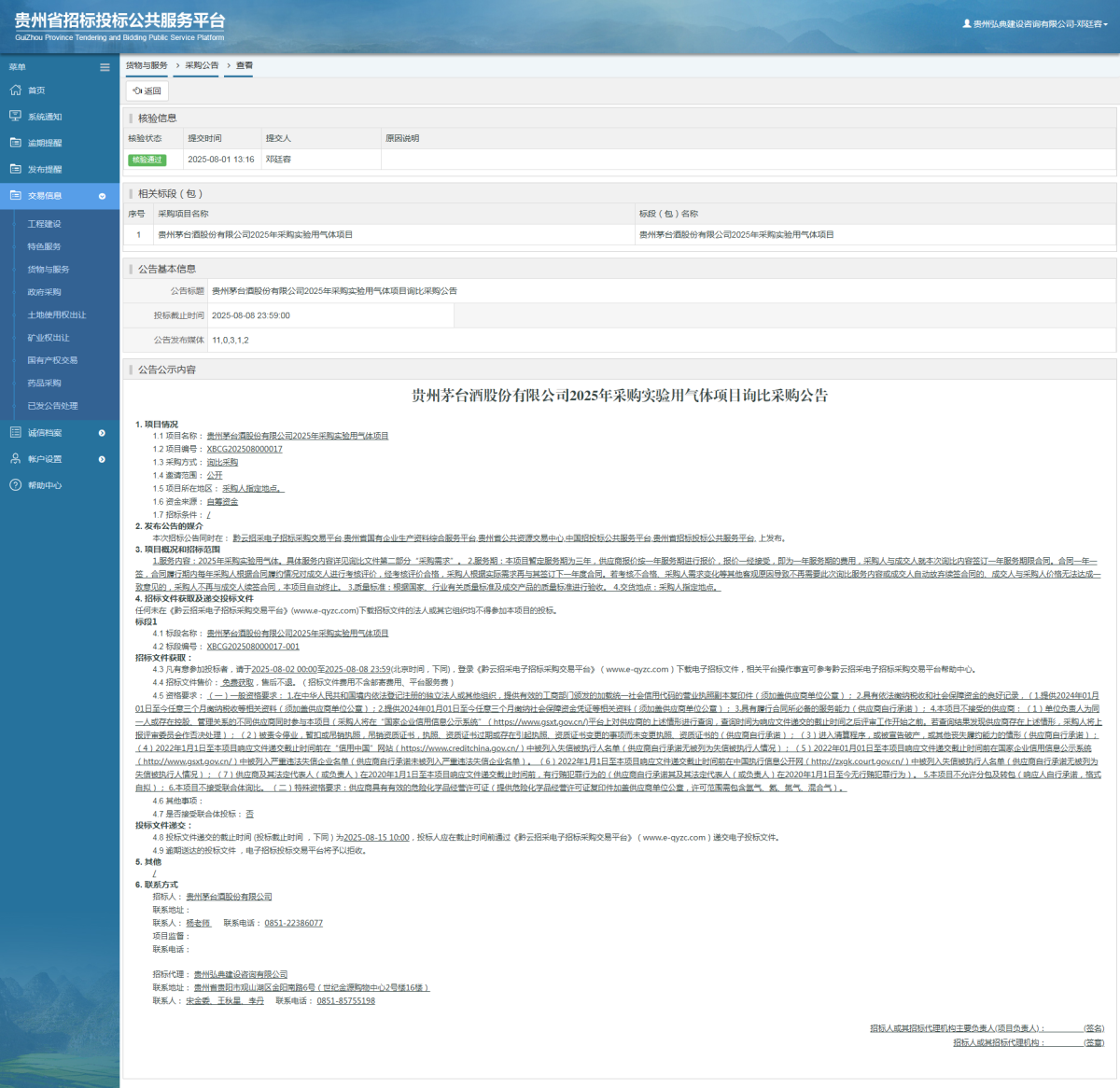This screenshot has width=1120, height=1088.
Task: Select 政府采购 in the sidebar submenu
Action: tap(44, 292)
